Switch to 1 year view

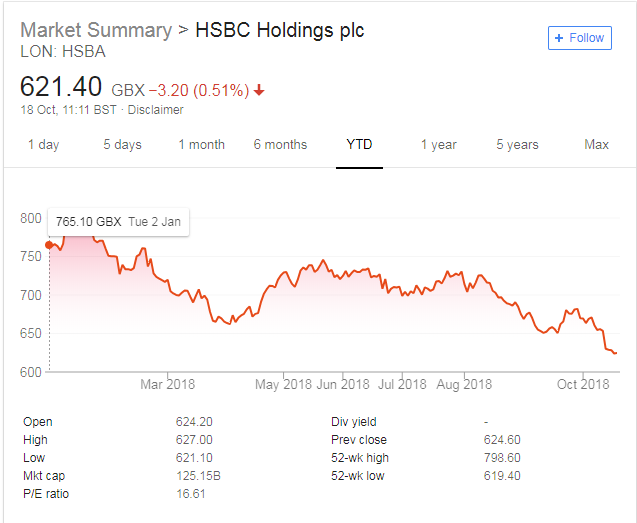coord(438,145)
